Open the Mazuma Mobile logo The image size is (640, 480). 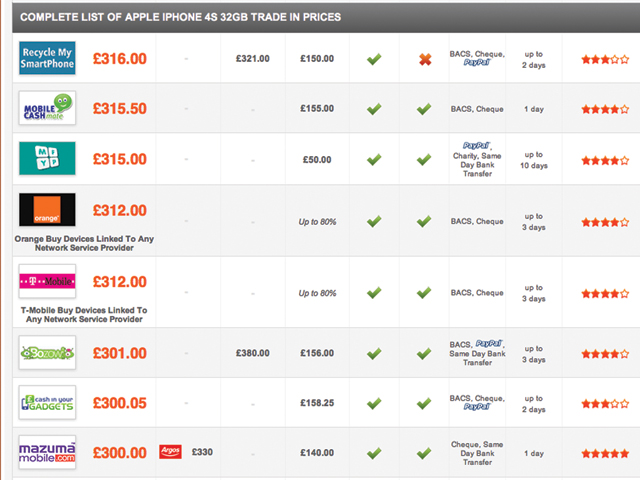tap(47, 452)
